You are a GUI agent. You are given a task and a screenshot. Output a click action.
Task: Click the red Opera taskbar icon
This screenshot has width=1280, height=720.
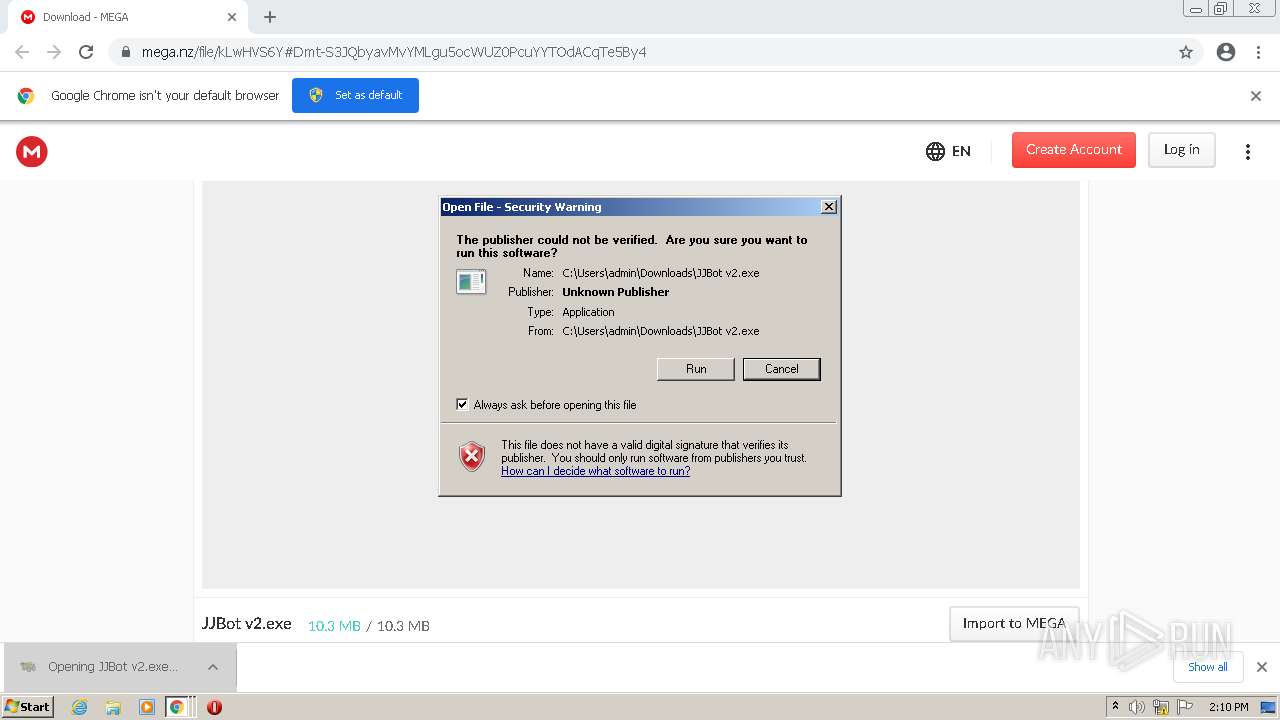(x=214, y=707)
